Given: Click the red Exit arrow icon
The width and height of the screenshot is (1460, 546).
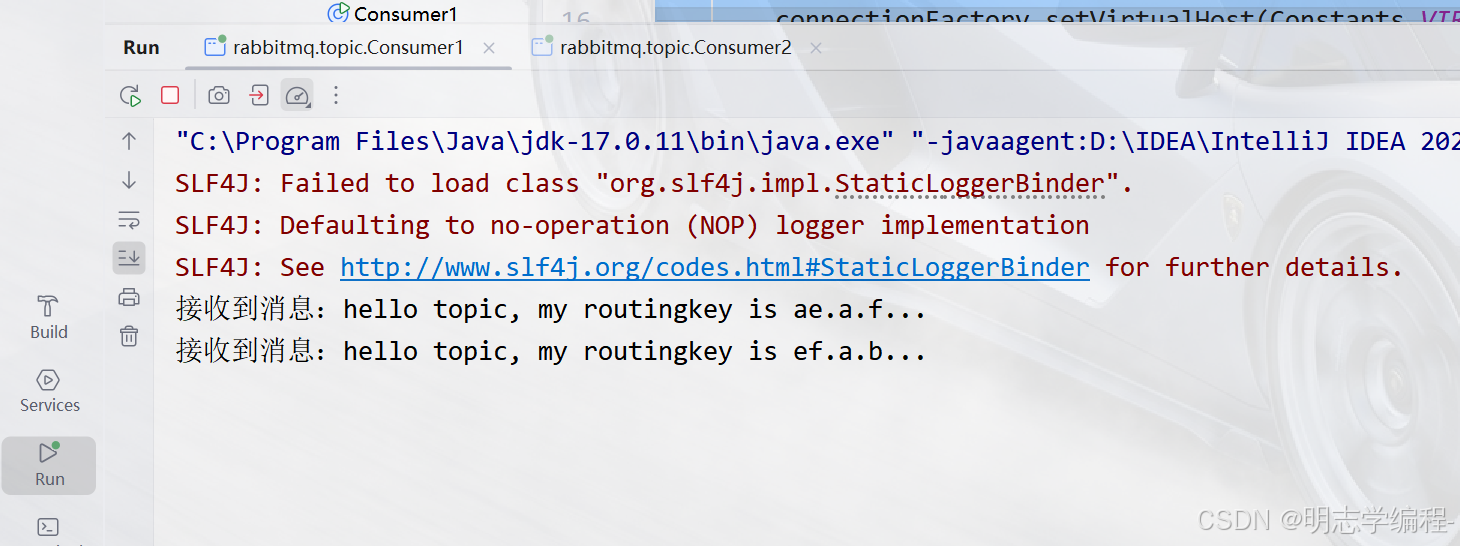Looking at the screenshot, I should 259,95.
